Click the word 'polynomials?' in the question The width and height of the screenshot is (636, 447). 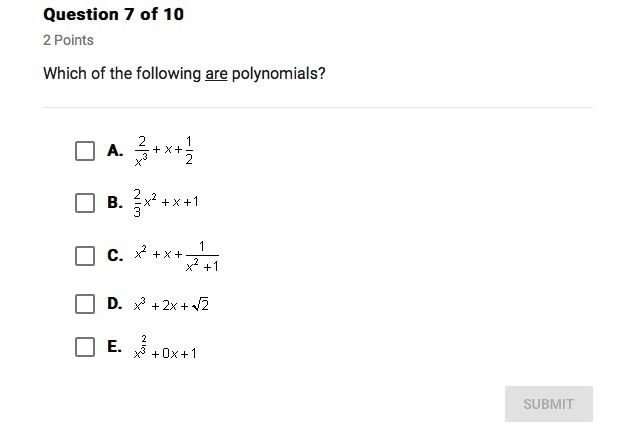pyautogui.click(x=279, y=74)
